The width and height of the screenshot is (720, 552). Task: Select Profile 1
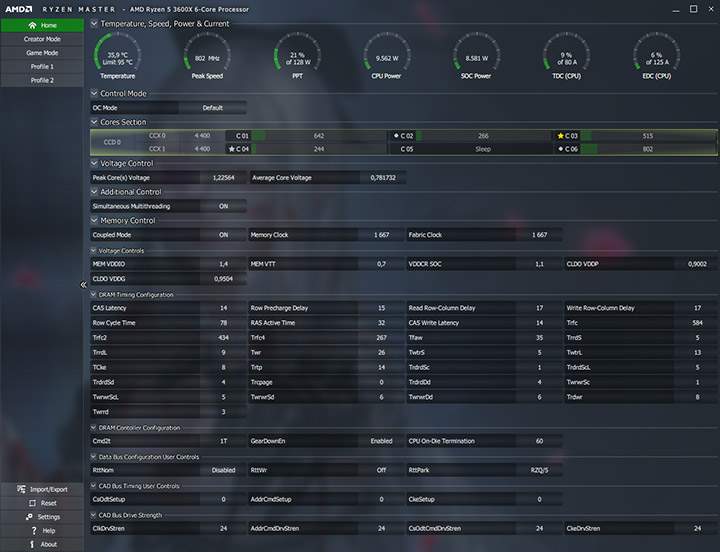(x=42, y=67)
